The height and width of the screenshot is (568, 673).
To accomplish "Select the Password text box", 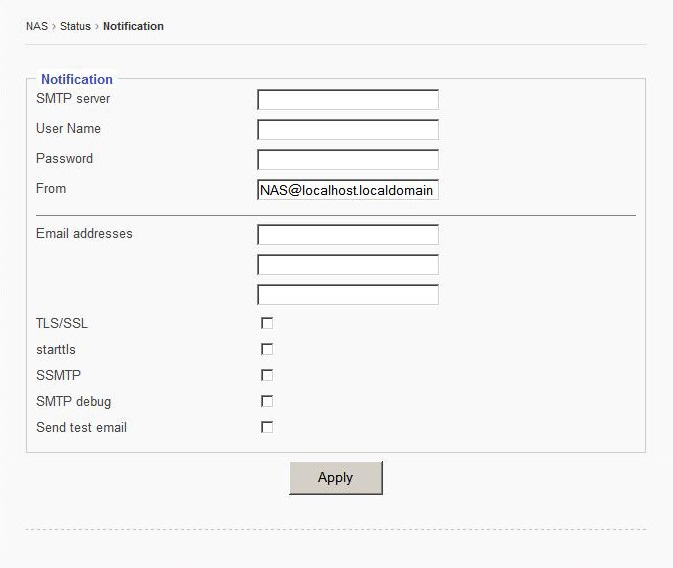I will pos(347,160).
